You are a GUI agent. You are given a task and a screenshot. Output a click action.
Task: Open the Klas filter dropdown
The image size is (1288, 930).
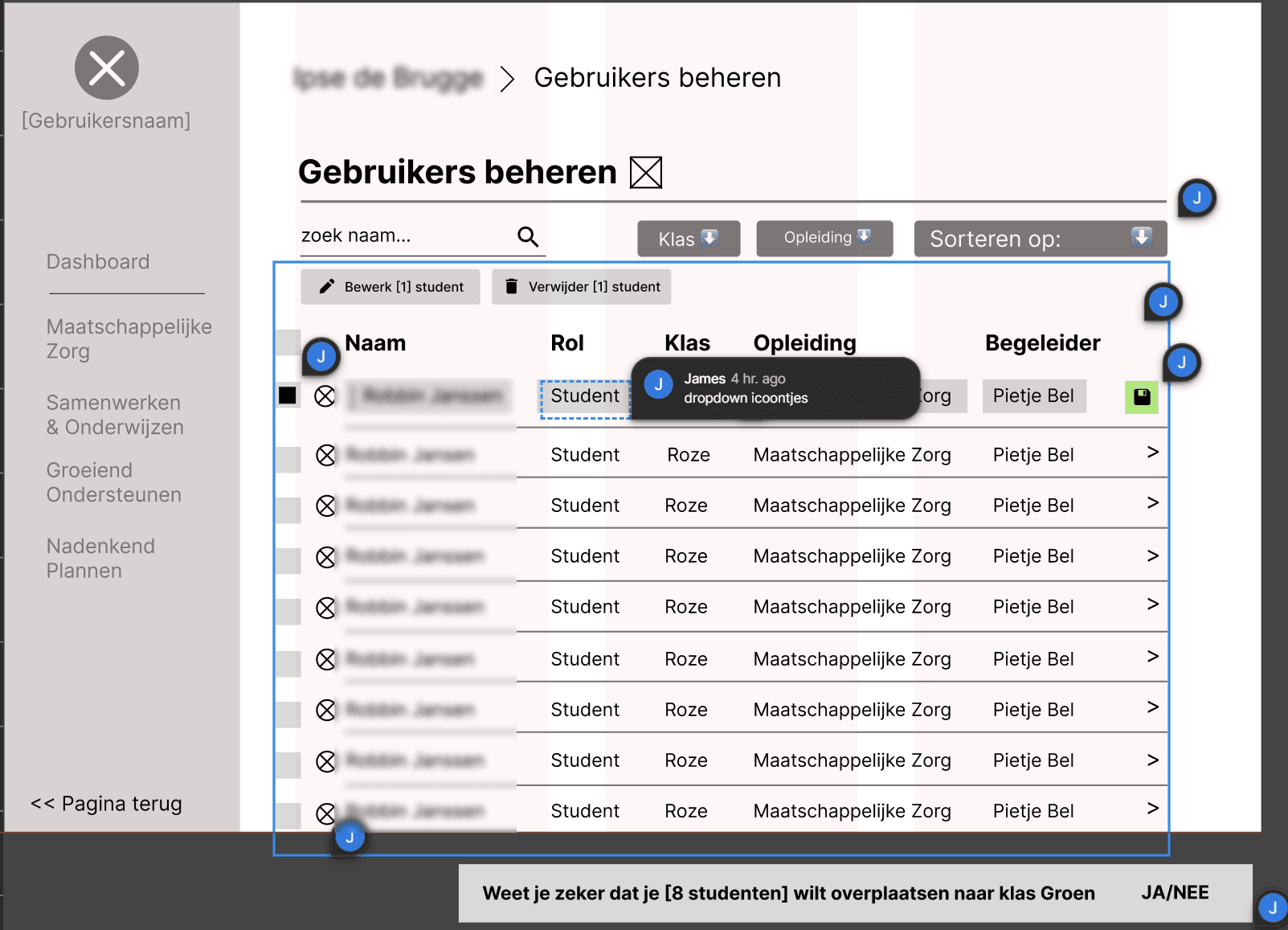[688, 238]
